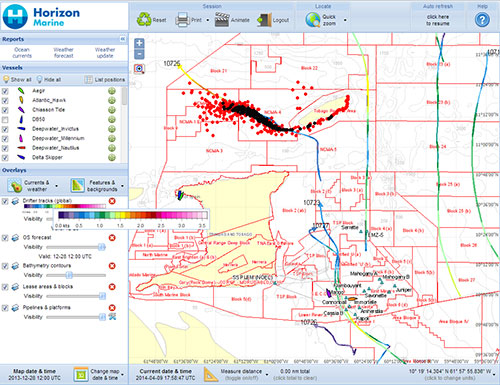Expand Features & backgrounds dropdown arrow
Screen dimensions: 500x385
click(122, 186)
